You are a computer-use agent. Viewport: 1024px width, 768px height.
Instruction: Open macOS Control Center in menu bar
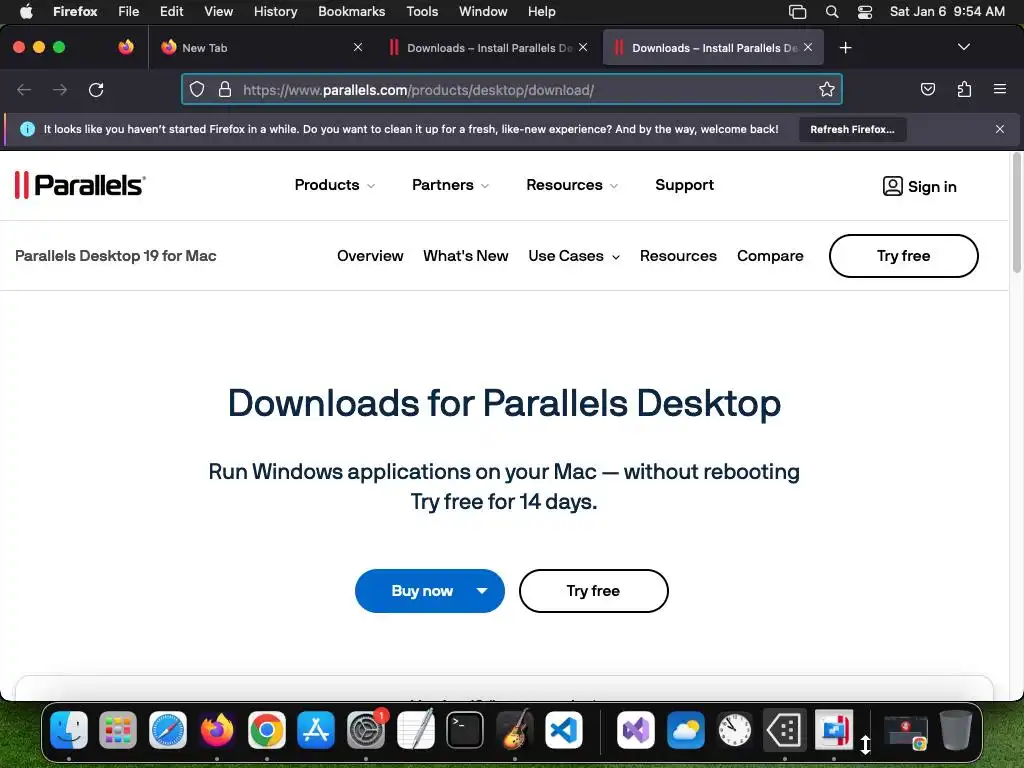[x=865, y=12]
